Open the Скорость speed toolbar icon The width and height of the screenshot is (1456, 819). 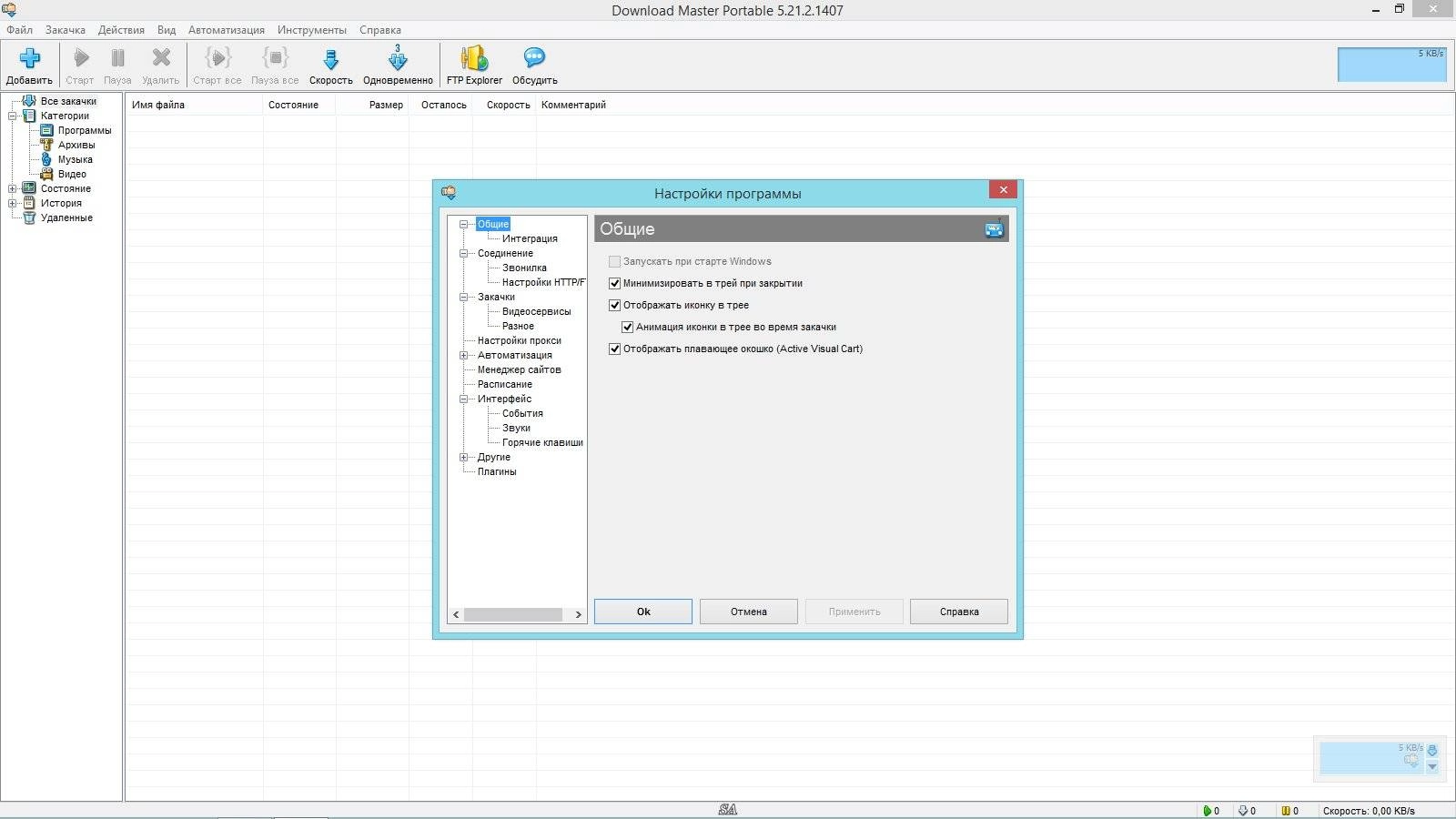[331, 58]
